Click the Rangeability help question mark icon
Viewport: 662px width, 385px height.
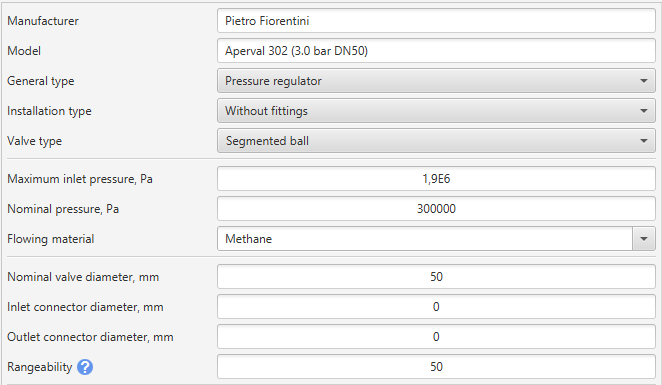point(85,367)
